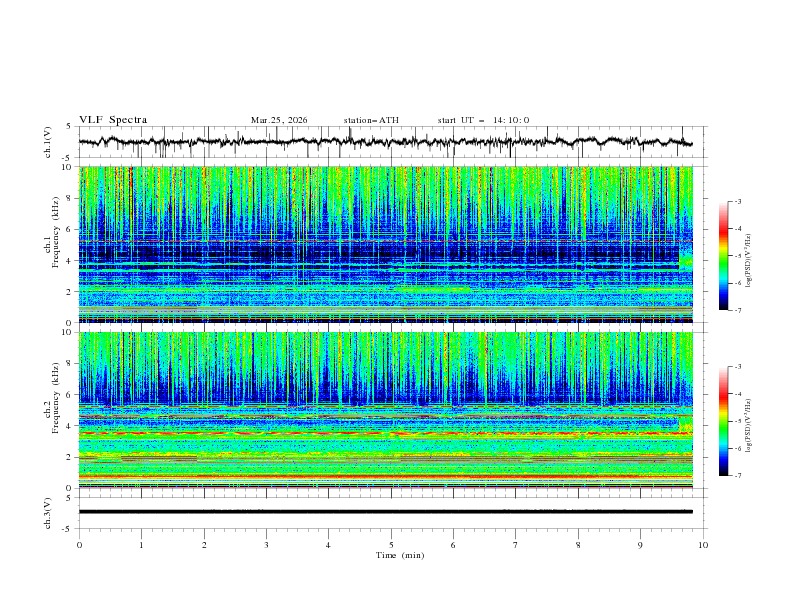
Task: Click the ch.1 waveform trace
Action: click(385, 142)
